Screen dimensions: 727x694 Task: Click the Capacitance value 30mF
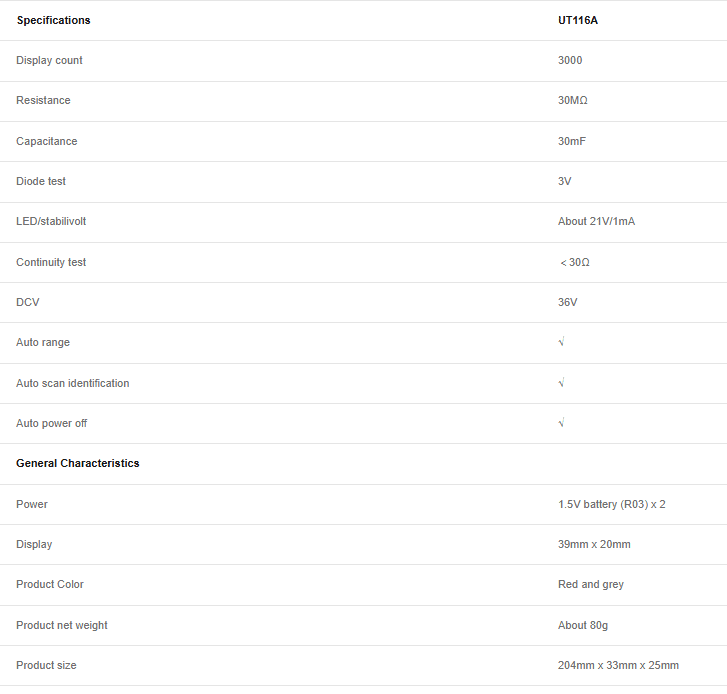pos(572,142)
